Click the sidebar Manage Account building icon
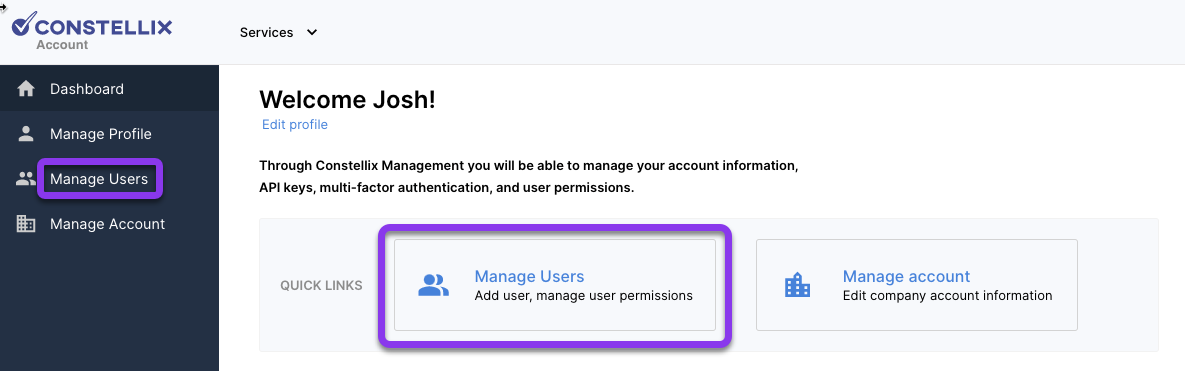The height and width of the screenshot is (371, 1185). [26, 224]
